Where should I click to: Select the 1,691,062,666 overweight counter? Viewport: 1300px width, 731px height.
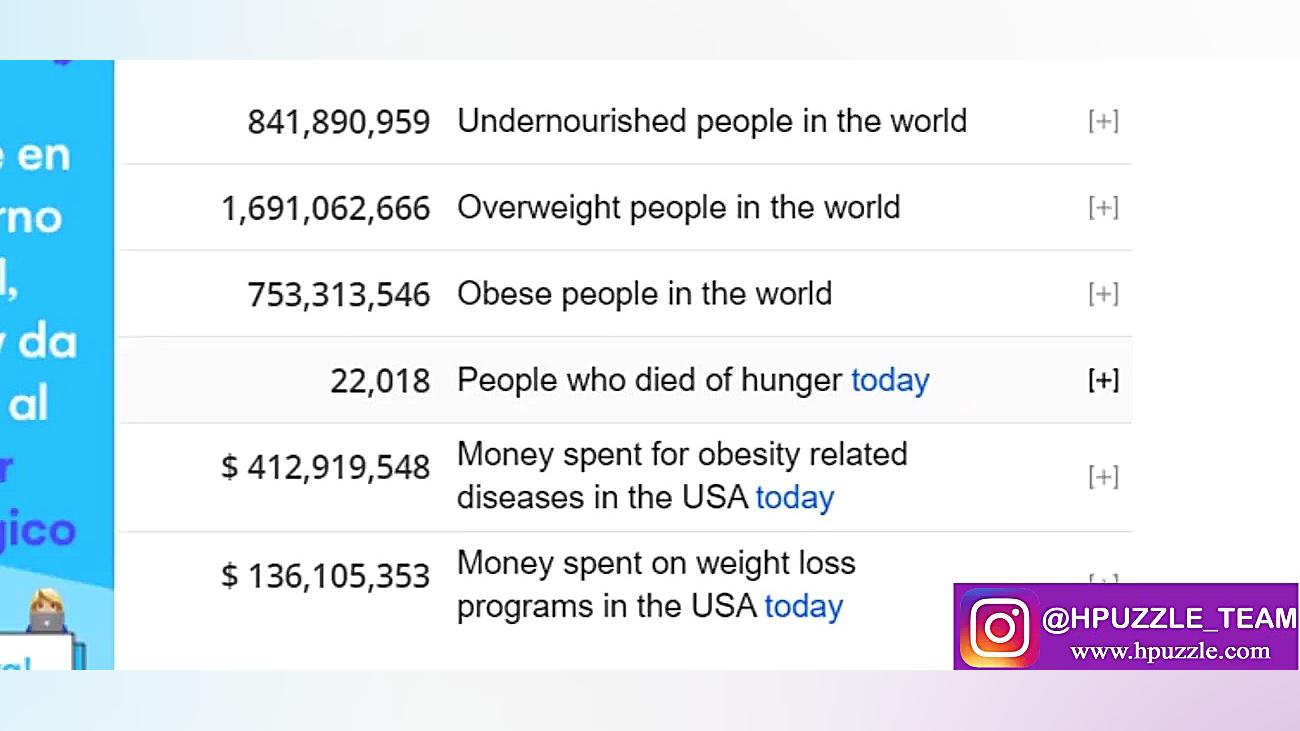[x=325, y=208]
